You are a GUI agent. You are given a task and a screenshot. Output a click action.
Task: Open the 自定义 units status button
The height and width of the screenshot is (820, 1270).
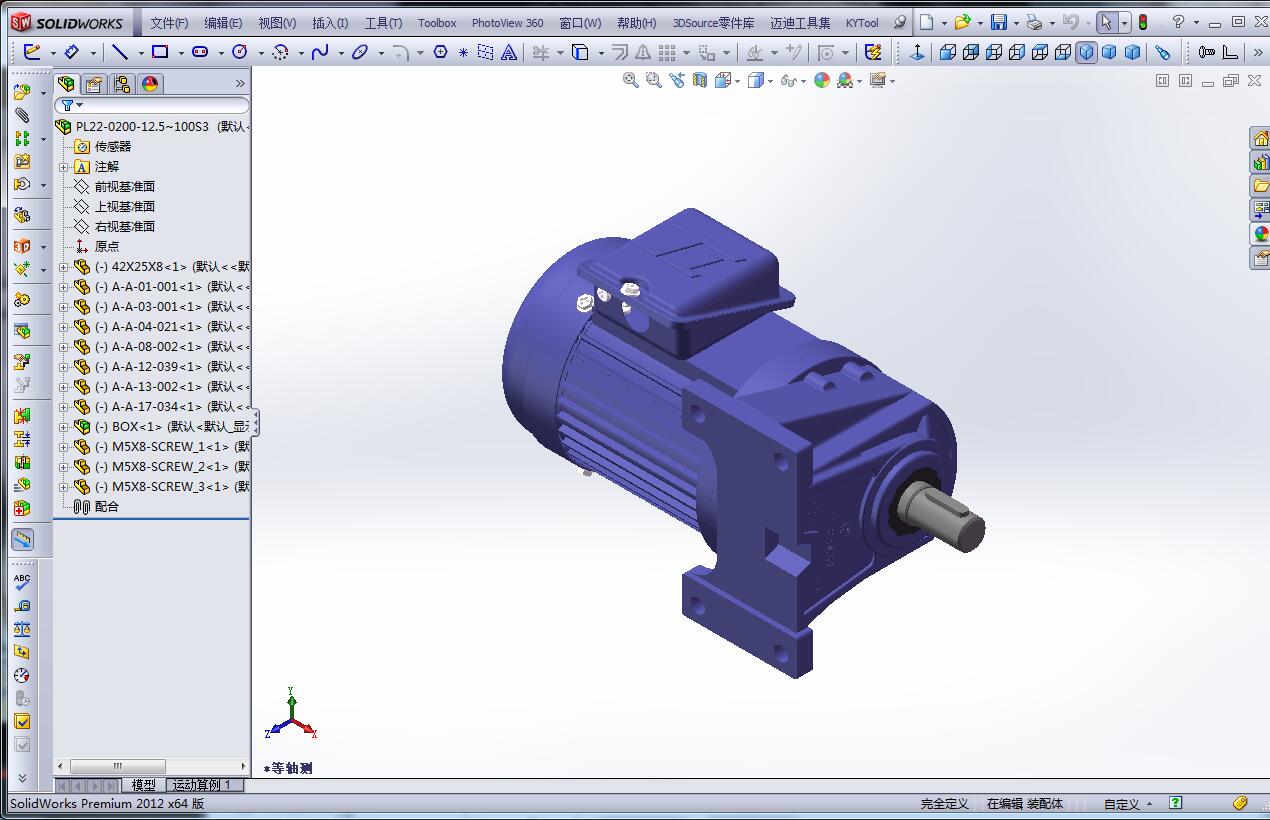(1128, 804)
